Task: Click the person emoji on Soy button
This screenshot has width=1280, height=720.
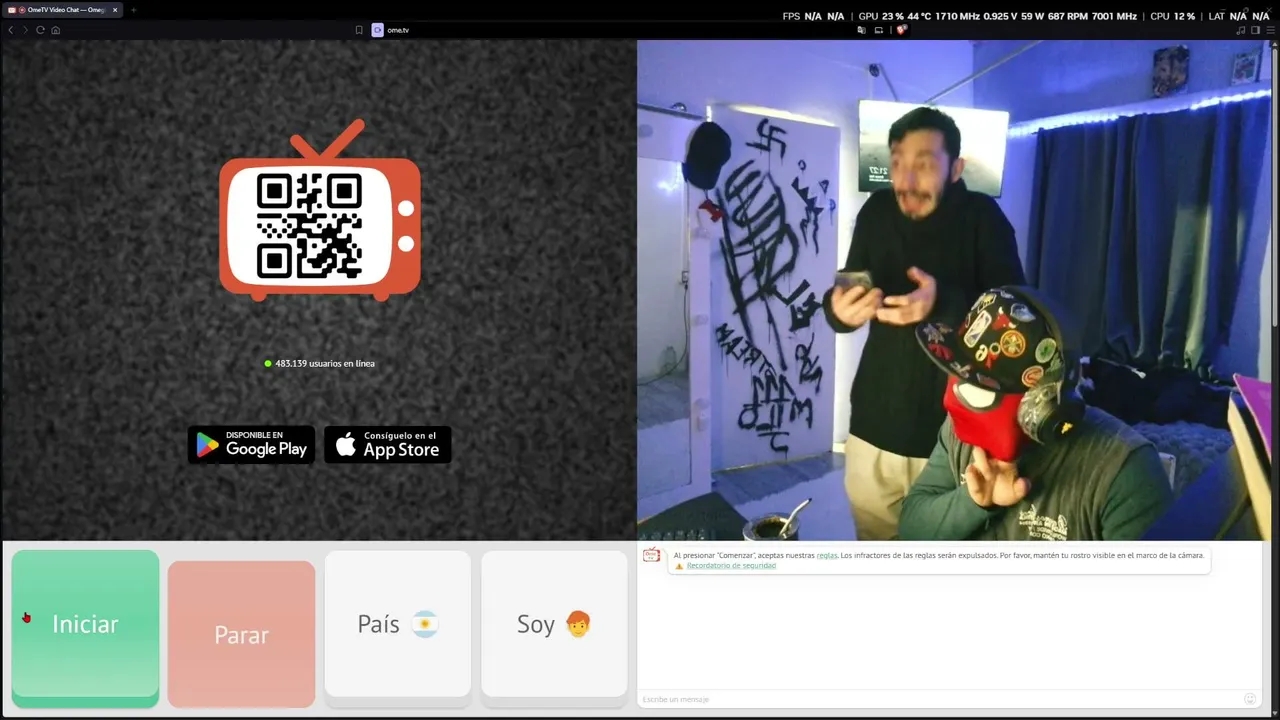Action: pyautogui.click(x=578, y=624)
